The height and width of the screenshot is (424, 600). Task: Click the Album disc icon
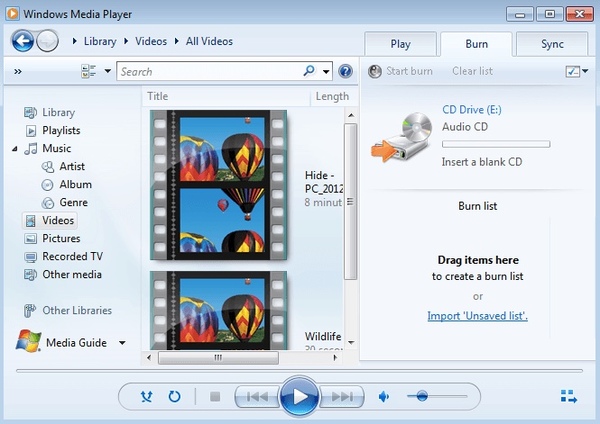(47, 185)
